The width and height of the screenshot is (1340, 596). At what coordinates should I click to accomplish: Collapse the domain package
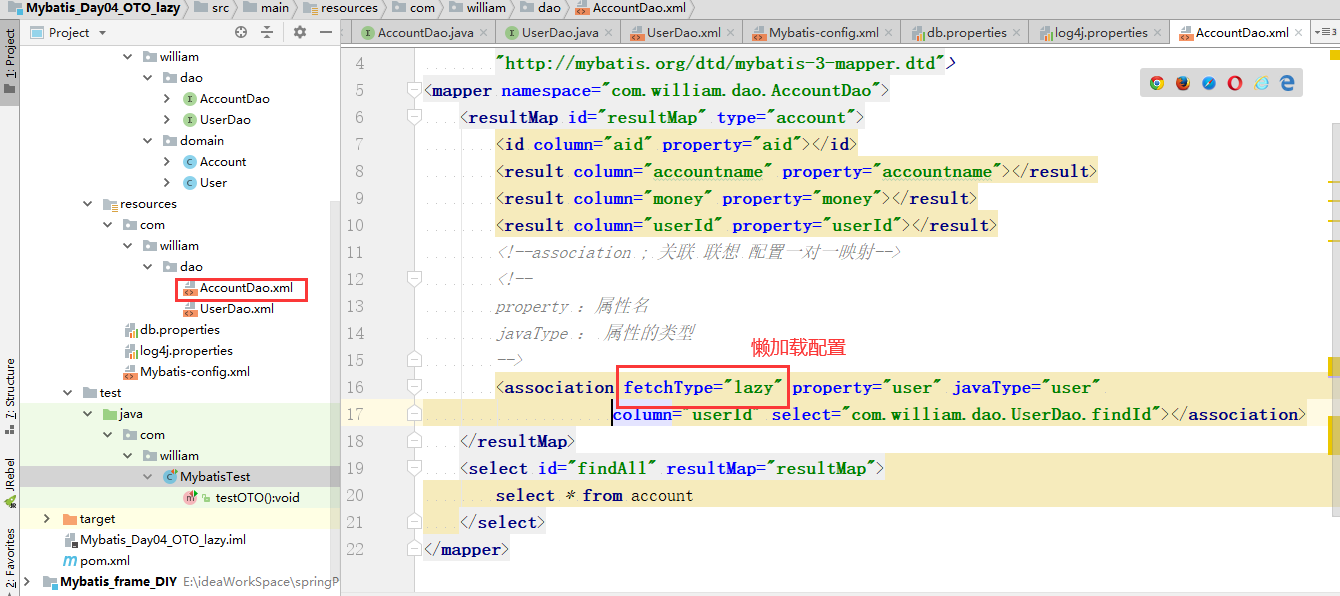pyautogui.click(x=147, y=141)
